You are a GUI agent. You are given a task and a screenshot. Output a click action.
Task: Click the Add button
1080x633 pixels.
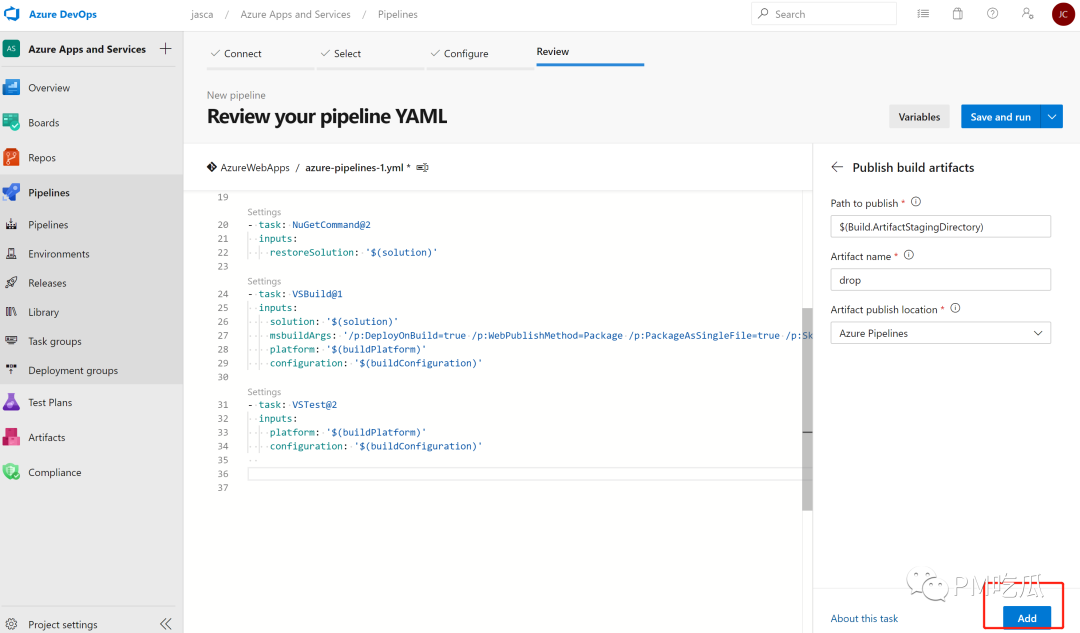[1027, 618]
